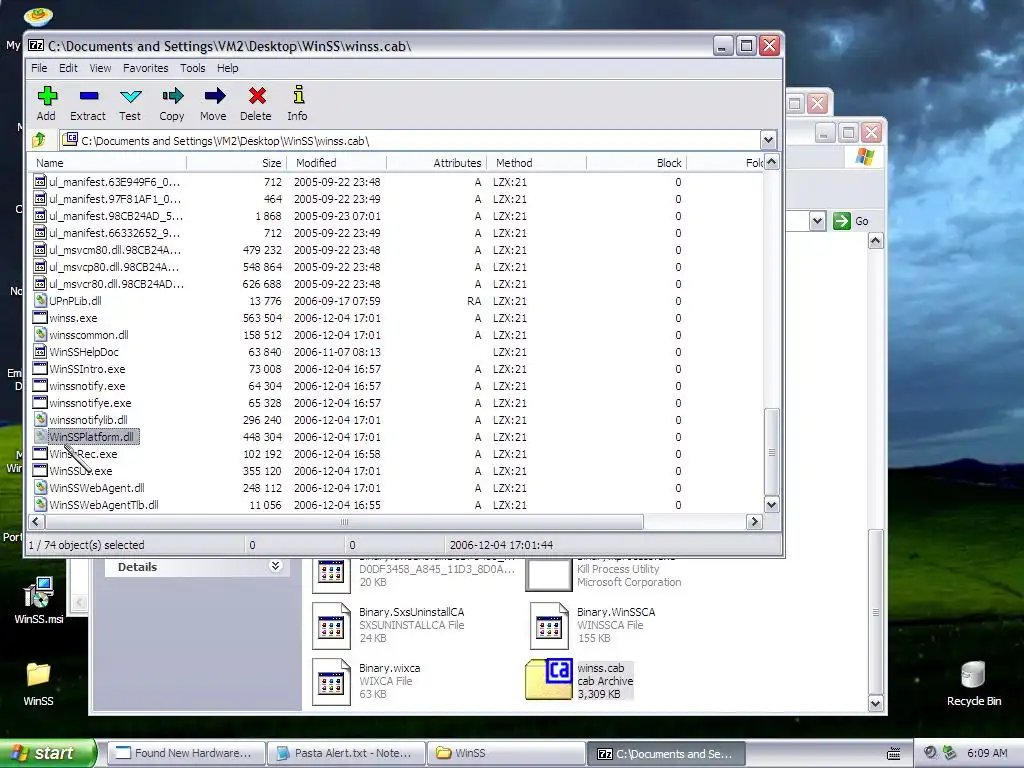Select the winss.exe file icon

40,318
